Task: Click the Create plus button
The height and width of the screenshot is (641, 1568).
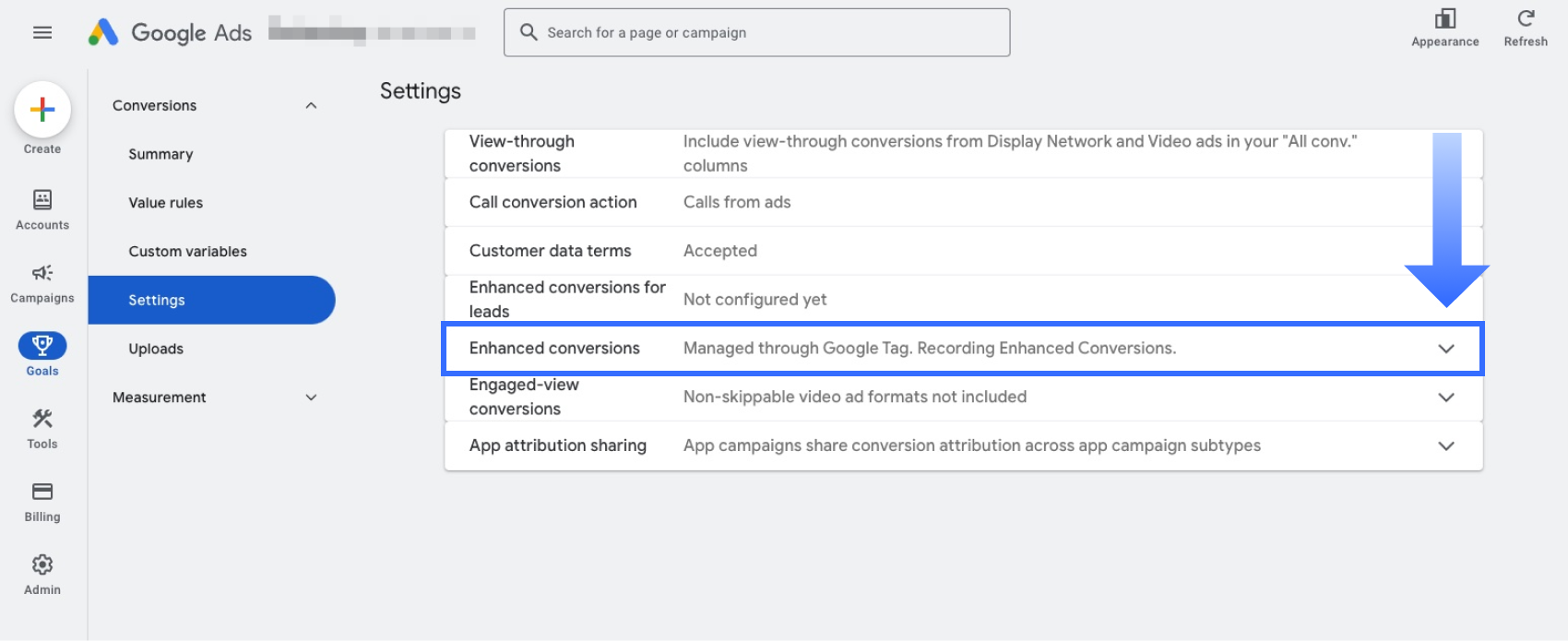Action: [42, 110]
